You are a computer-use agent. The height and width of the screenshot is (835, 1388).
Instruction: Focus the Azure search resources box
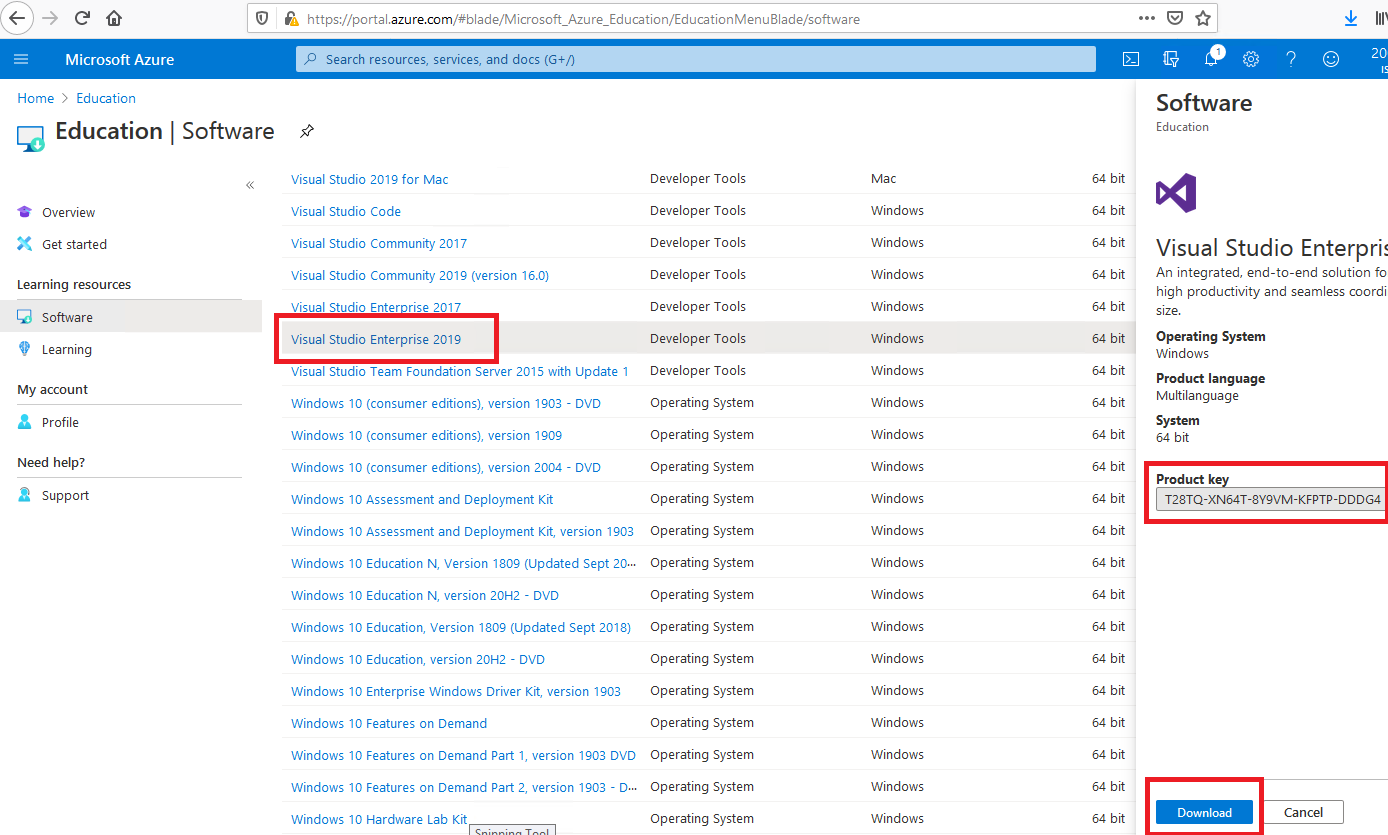point(696,59)
